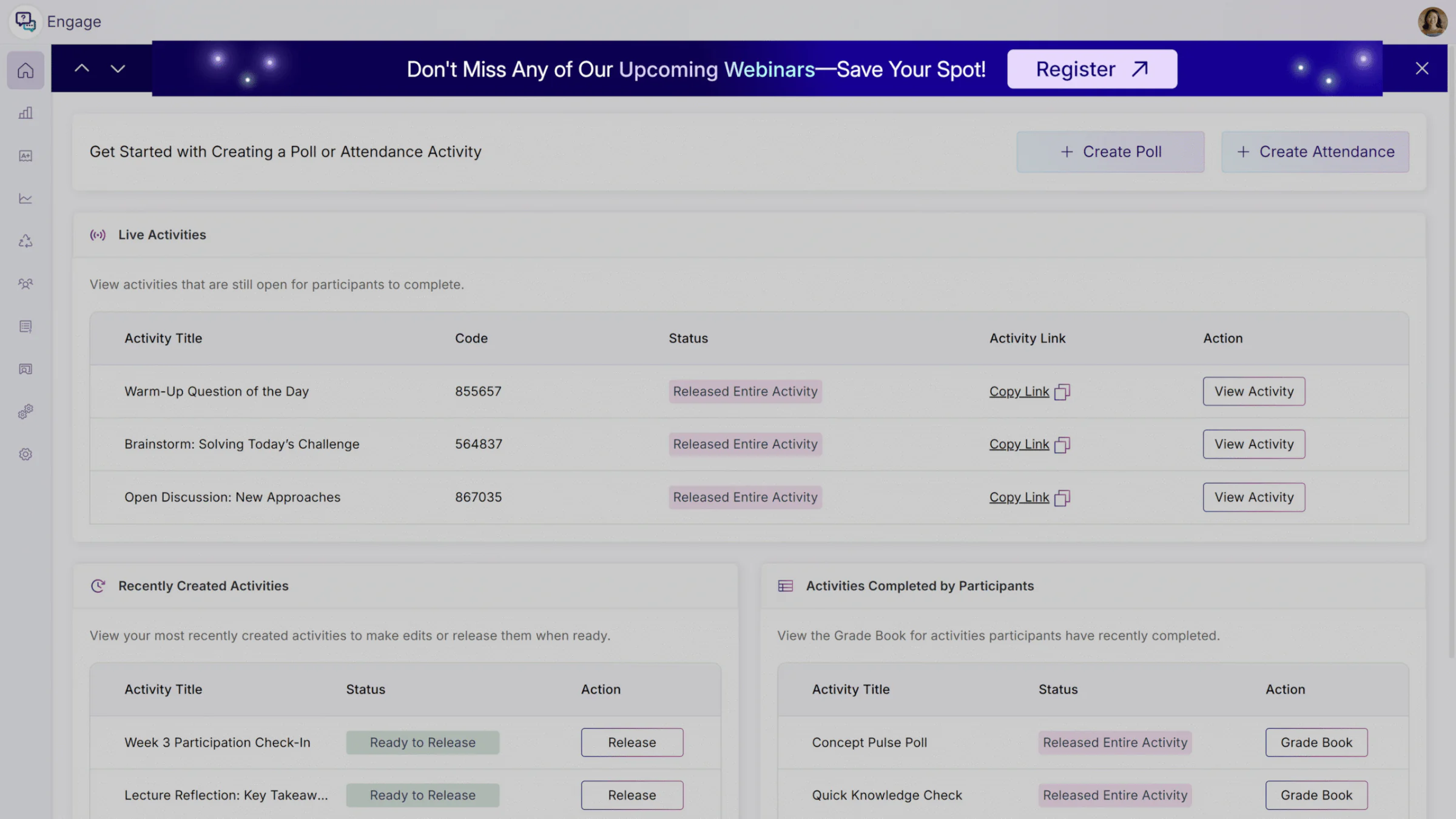Open the participants group icon
The width and height of the screenshot is (1456, 819).
(25, 284)
